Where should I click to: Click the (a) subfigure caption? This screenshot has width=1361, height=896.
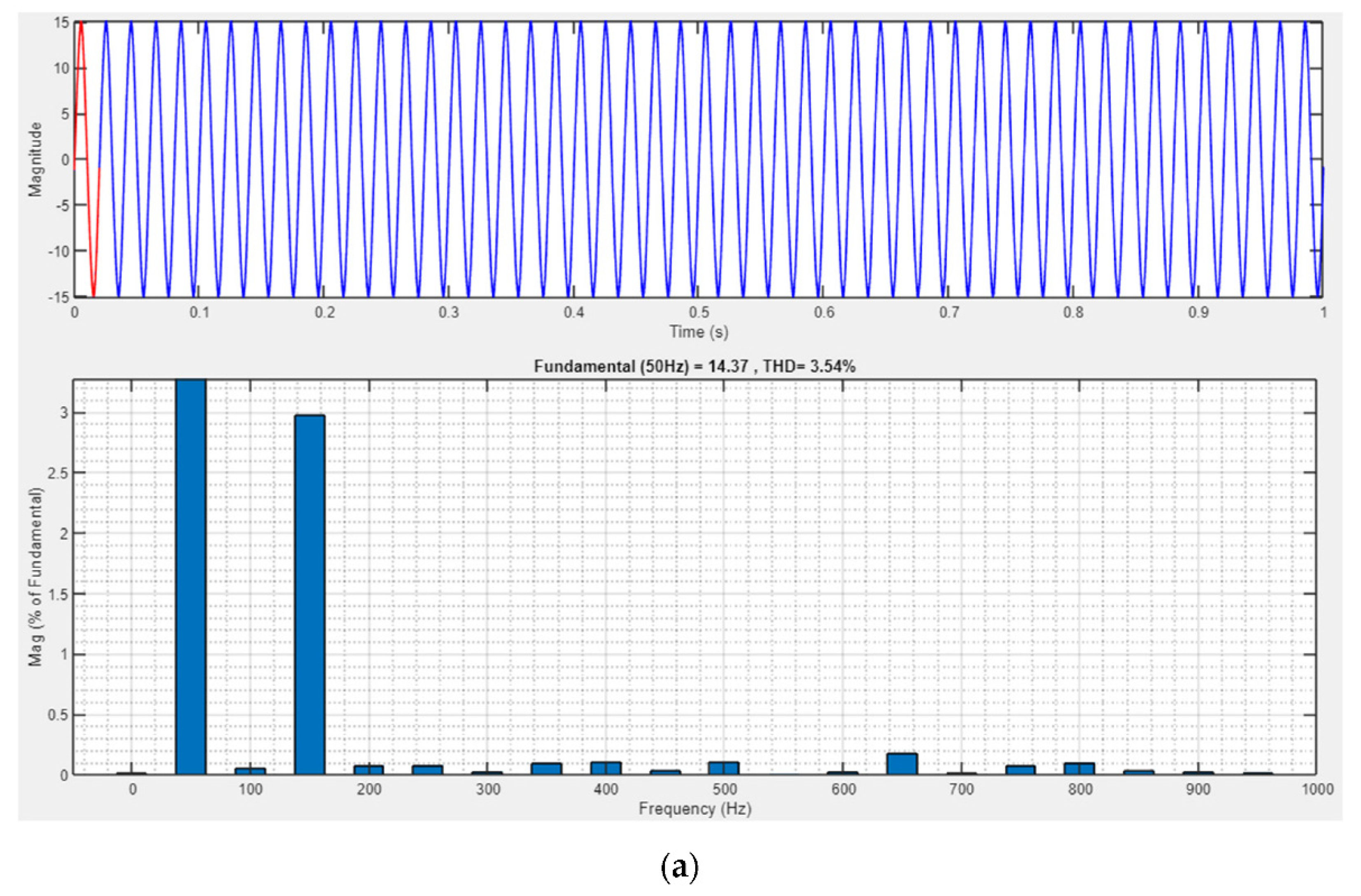(680, 868)
